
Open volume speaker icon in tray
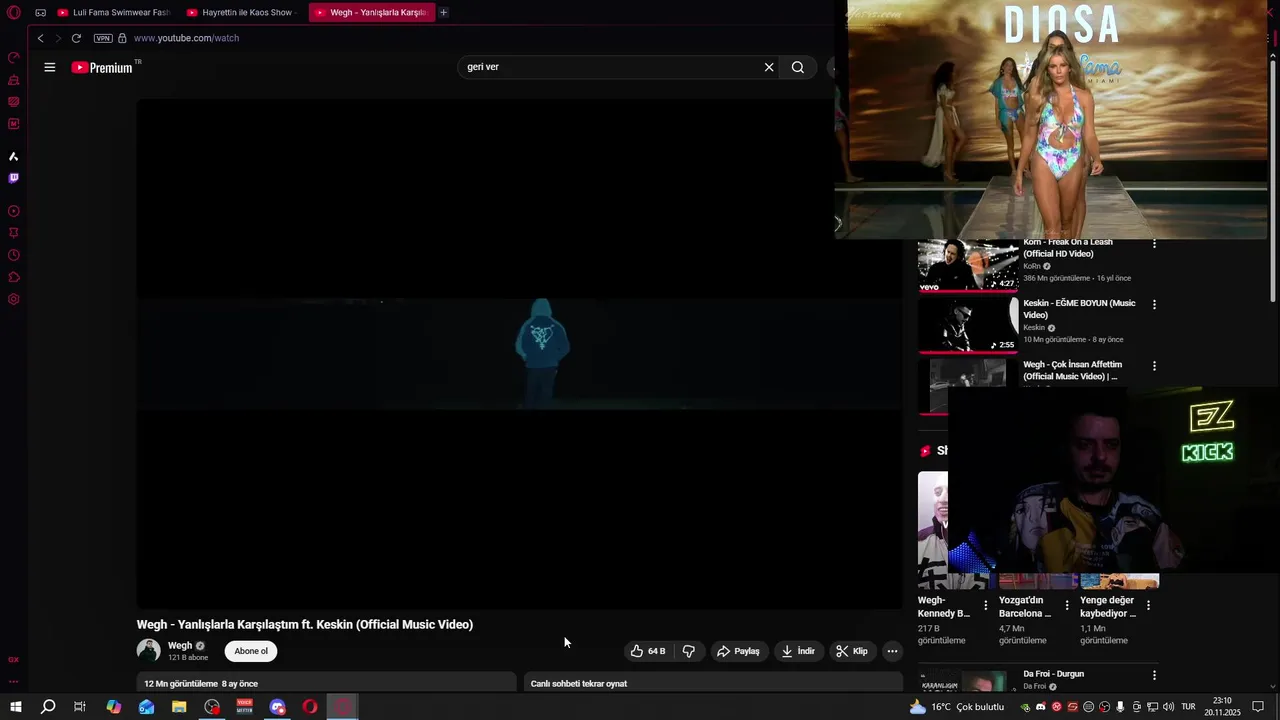coord(1168,707)
